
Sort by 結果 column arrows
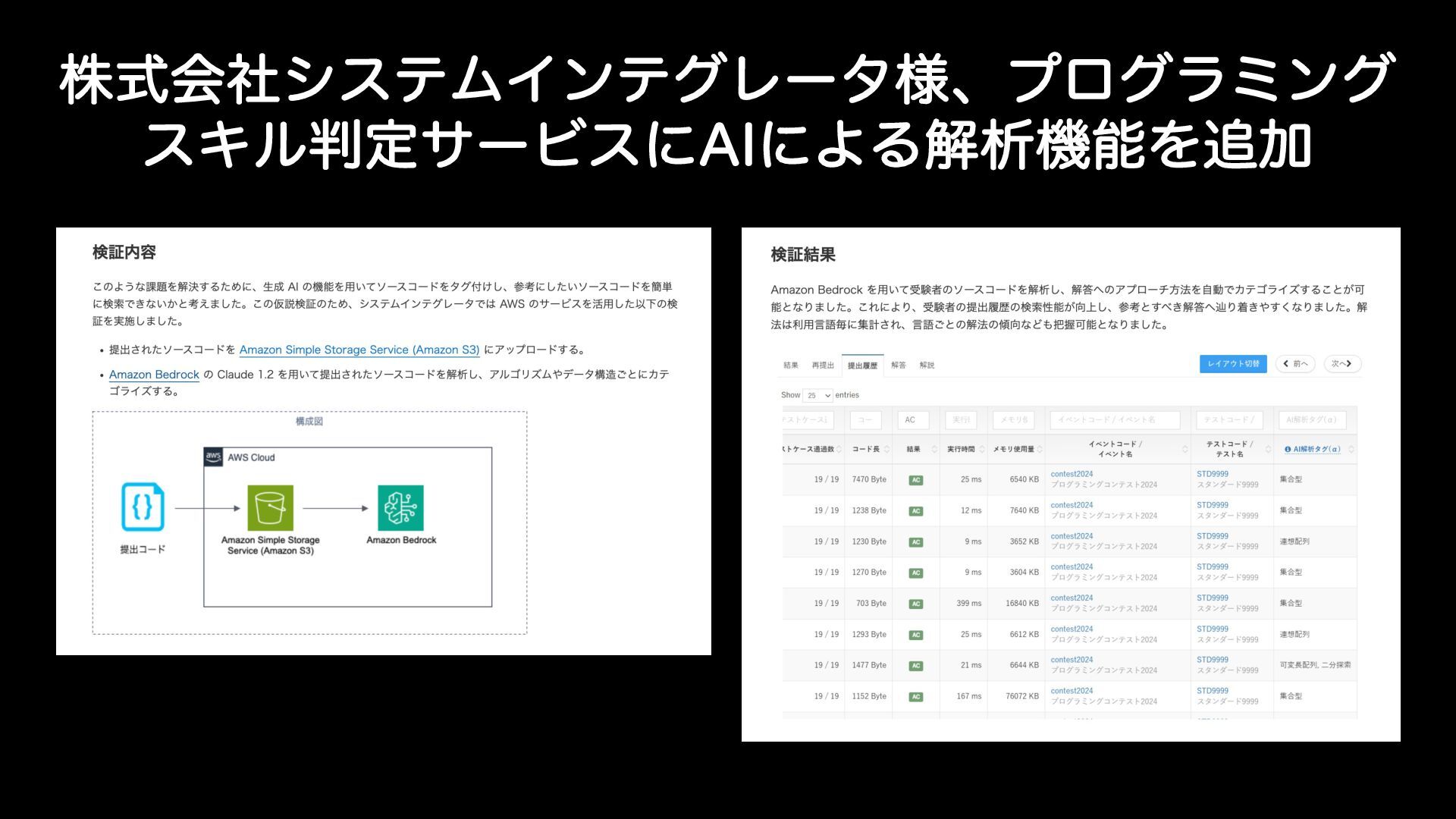[x=934, y=450]
